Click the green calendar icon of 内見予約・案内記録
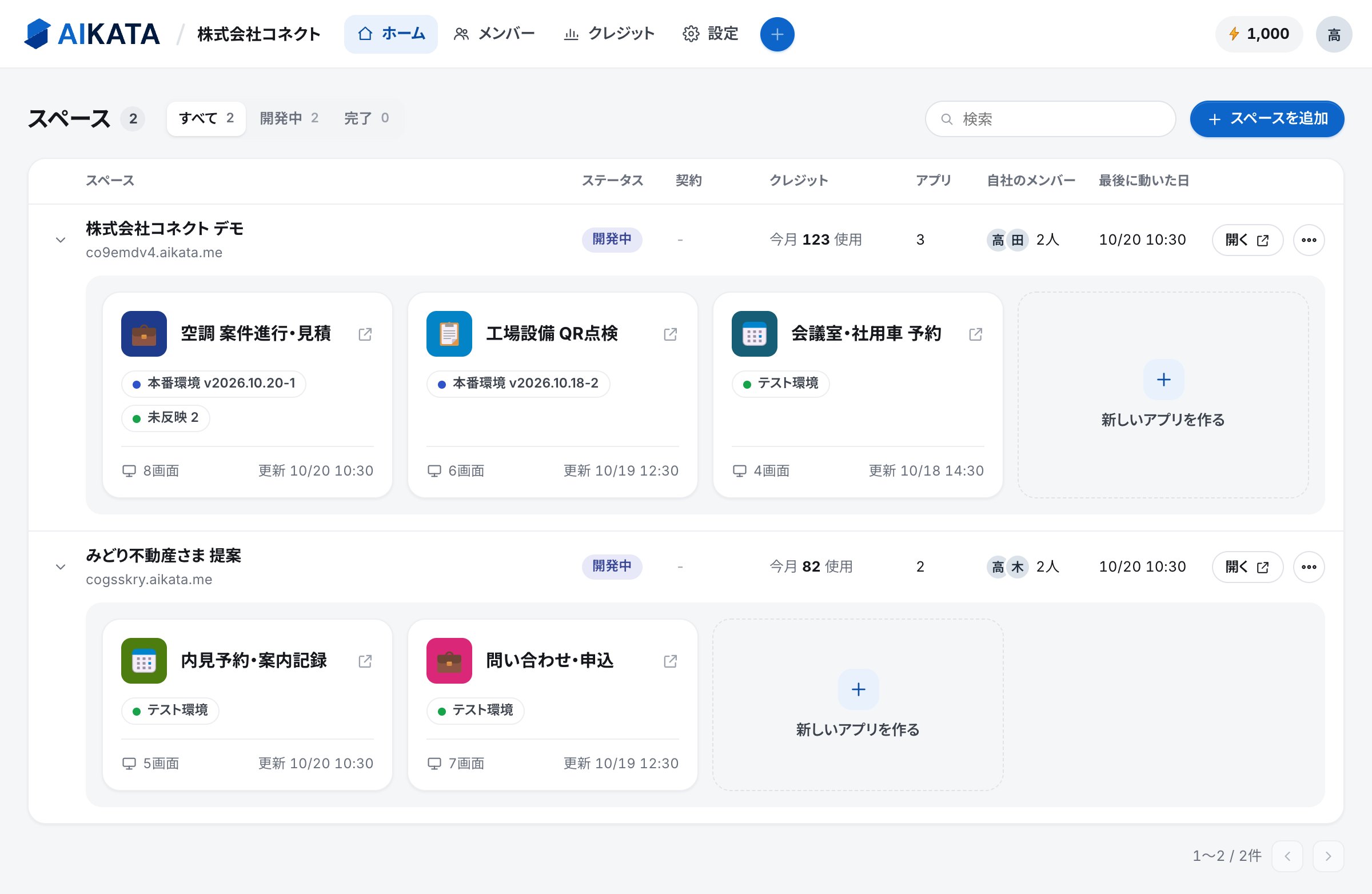Screen dimensions: 1372x894 pyautogui.click(x=144, y=661)
